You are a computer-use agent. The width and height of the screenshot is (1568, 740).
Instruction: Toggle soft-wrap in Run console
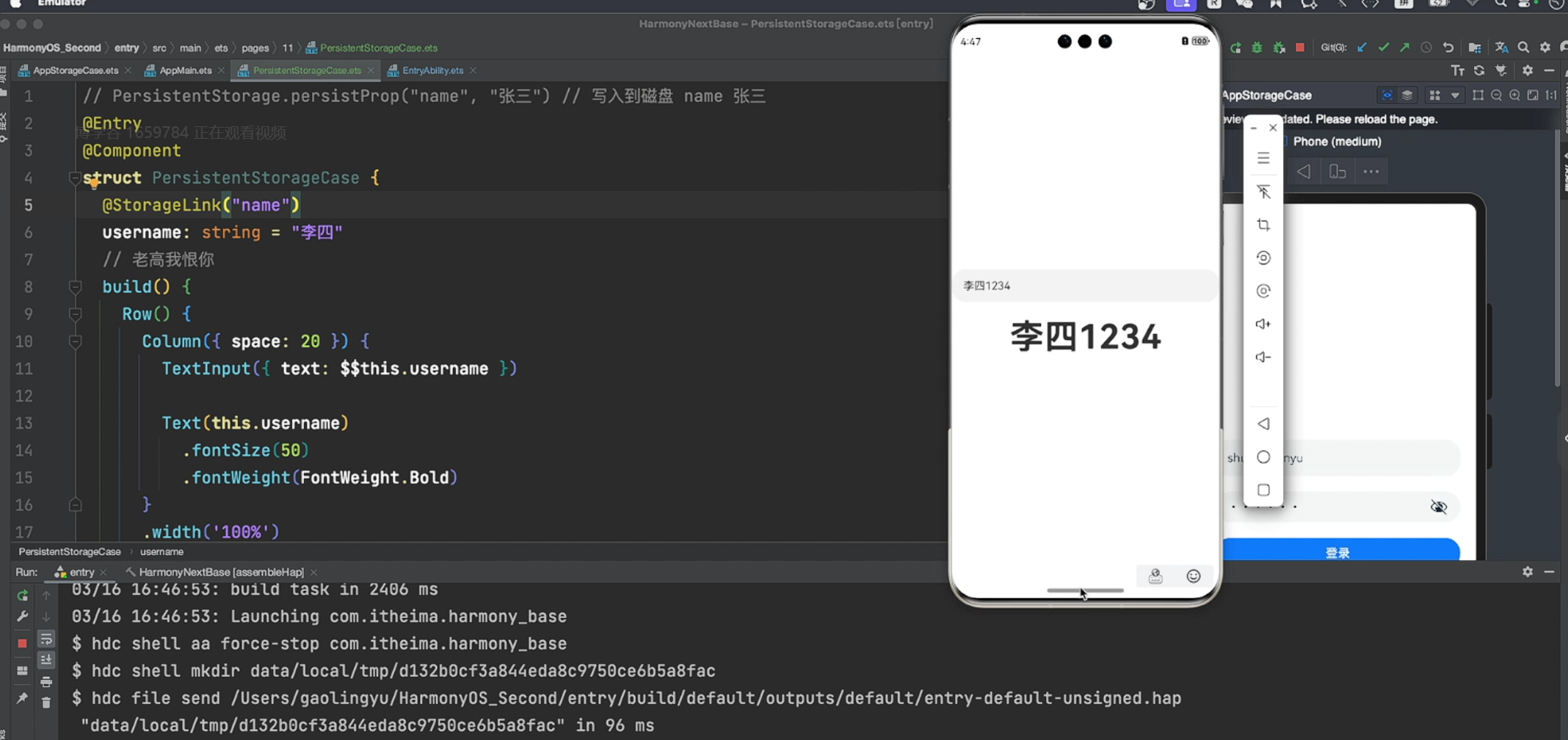pos(46,639)
